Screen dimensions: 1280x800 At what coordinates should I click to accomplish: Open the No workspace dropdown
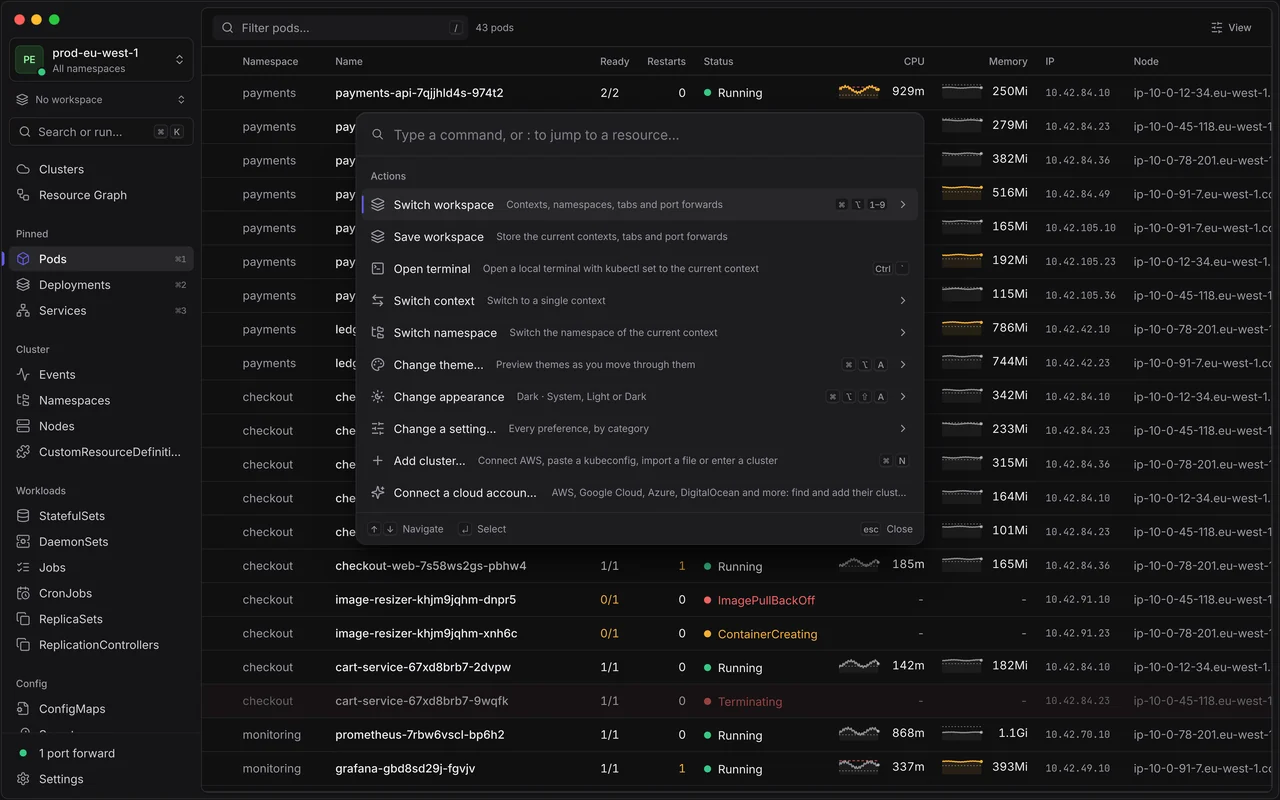click(x=101, y=100)
